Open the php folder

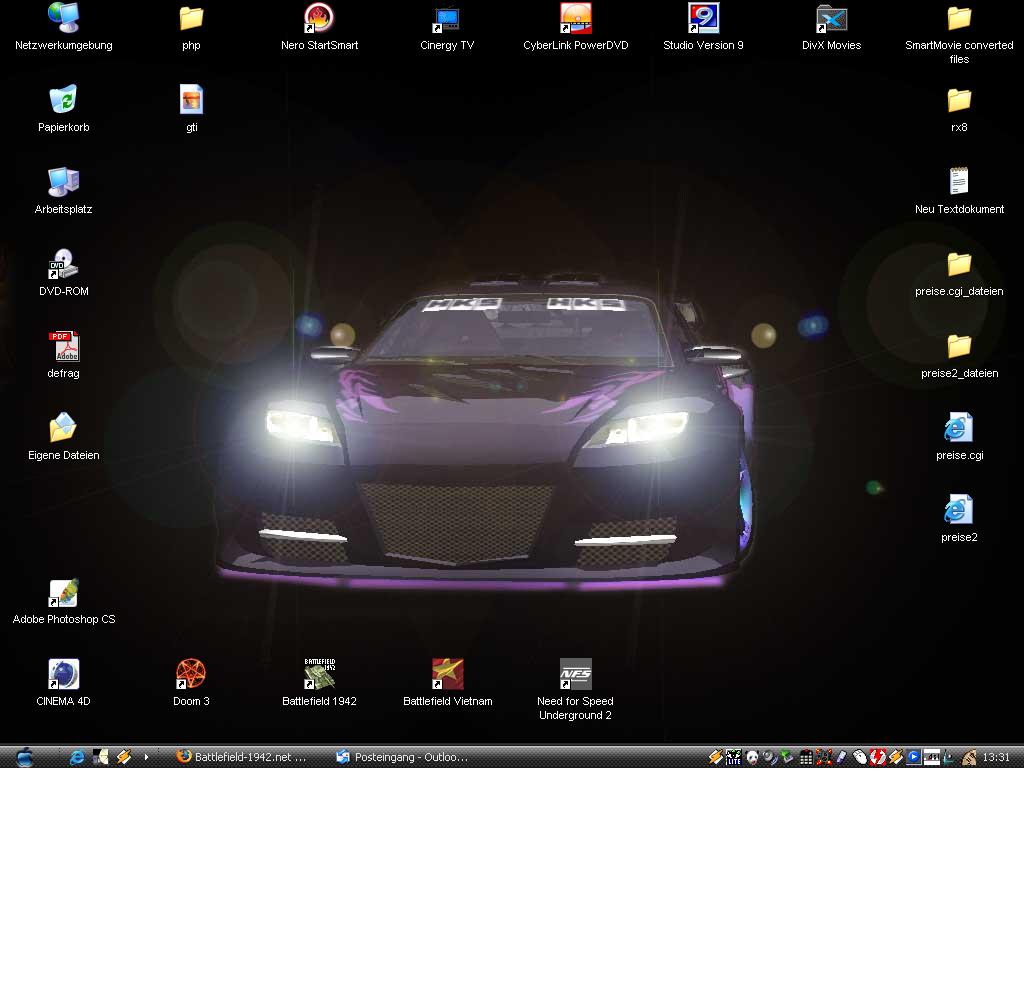tap(191, 27)
